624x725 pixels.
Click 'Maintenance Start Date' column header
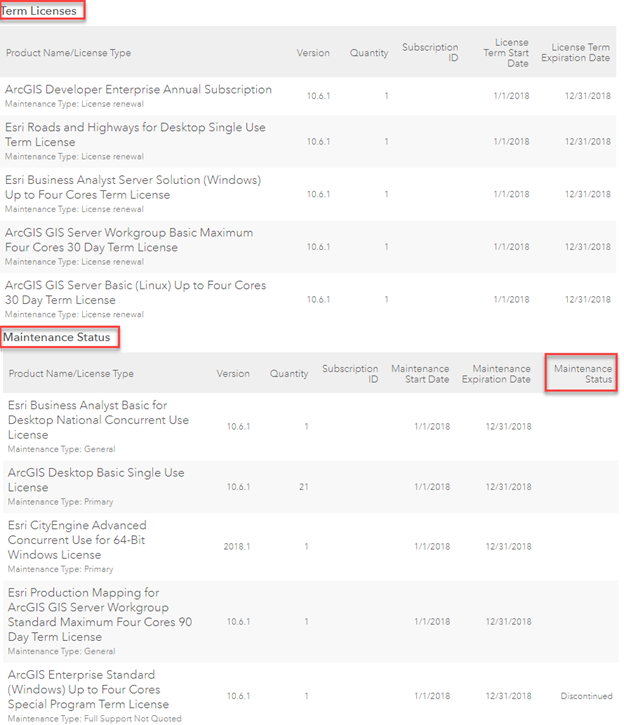tap(420, 374)
